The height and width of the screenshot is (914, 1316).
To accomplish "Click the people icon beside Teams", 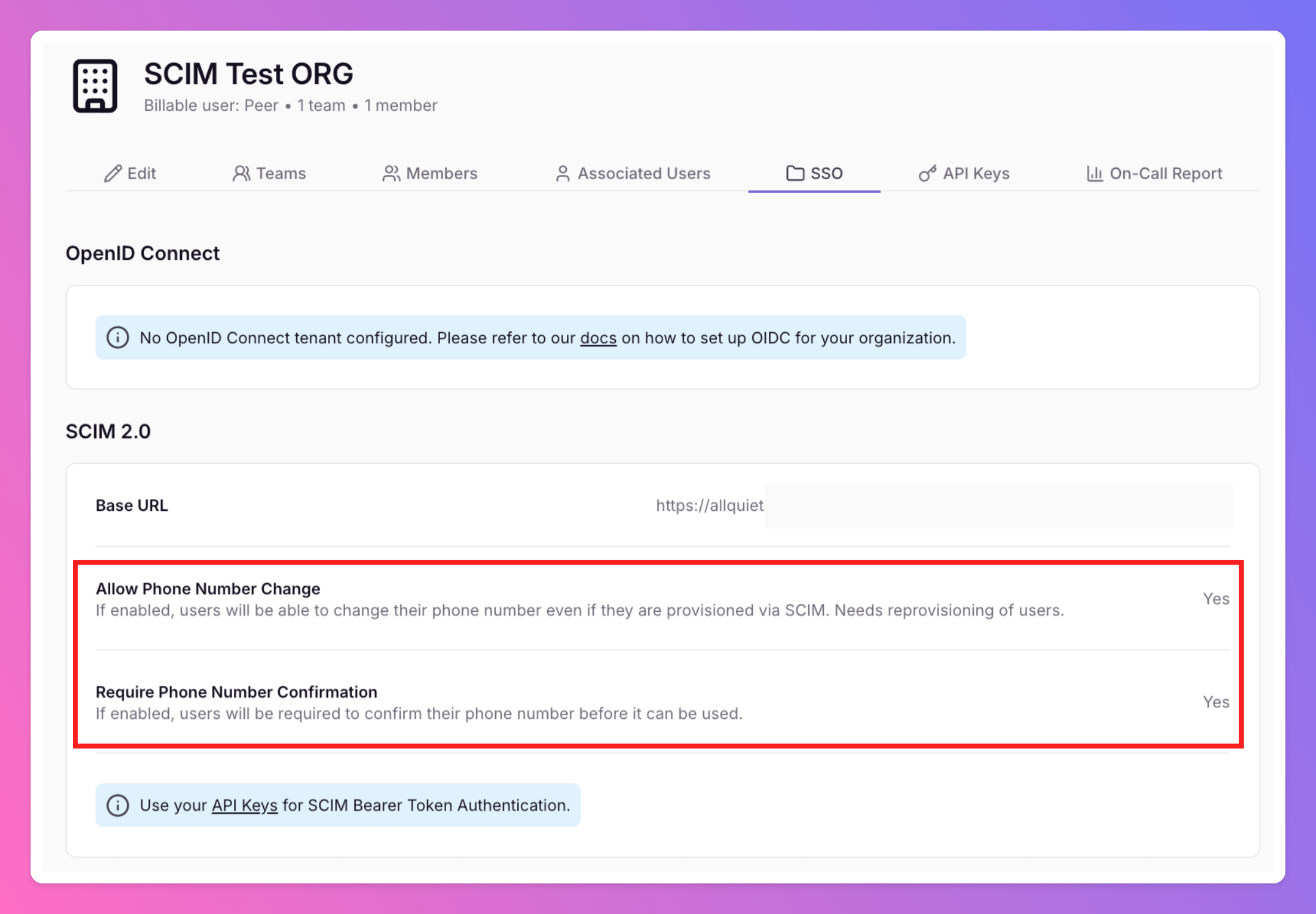I will pyautogui.click(x=241, y=174).
